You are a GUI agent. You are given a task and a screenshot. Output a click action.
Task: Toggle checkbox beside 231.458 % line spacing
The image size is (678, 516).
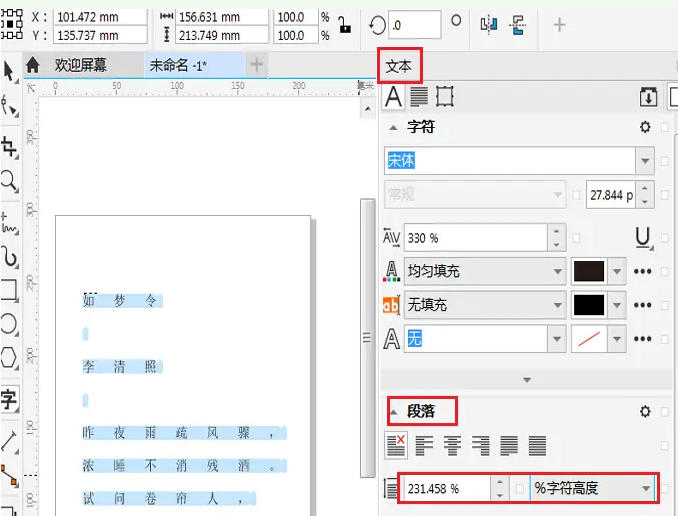[519, 489]
